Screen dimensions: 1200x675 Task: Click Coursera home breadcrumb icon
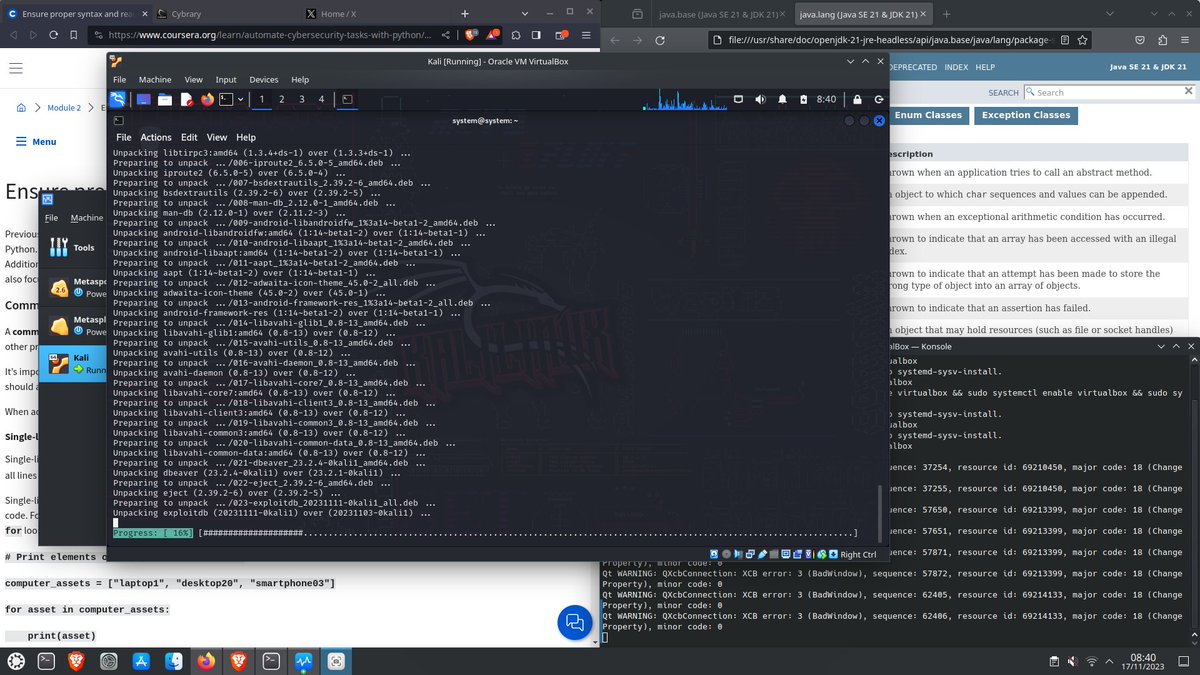[x=20, y=107]
